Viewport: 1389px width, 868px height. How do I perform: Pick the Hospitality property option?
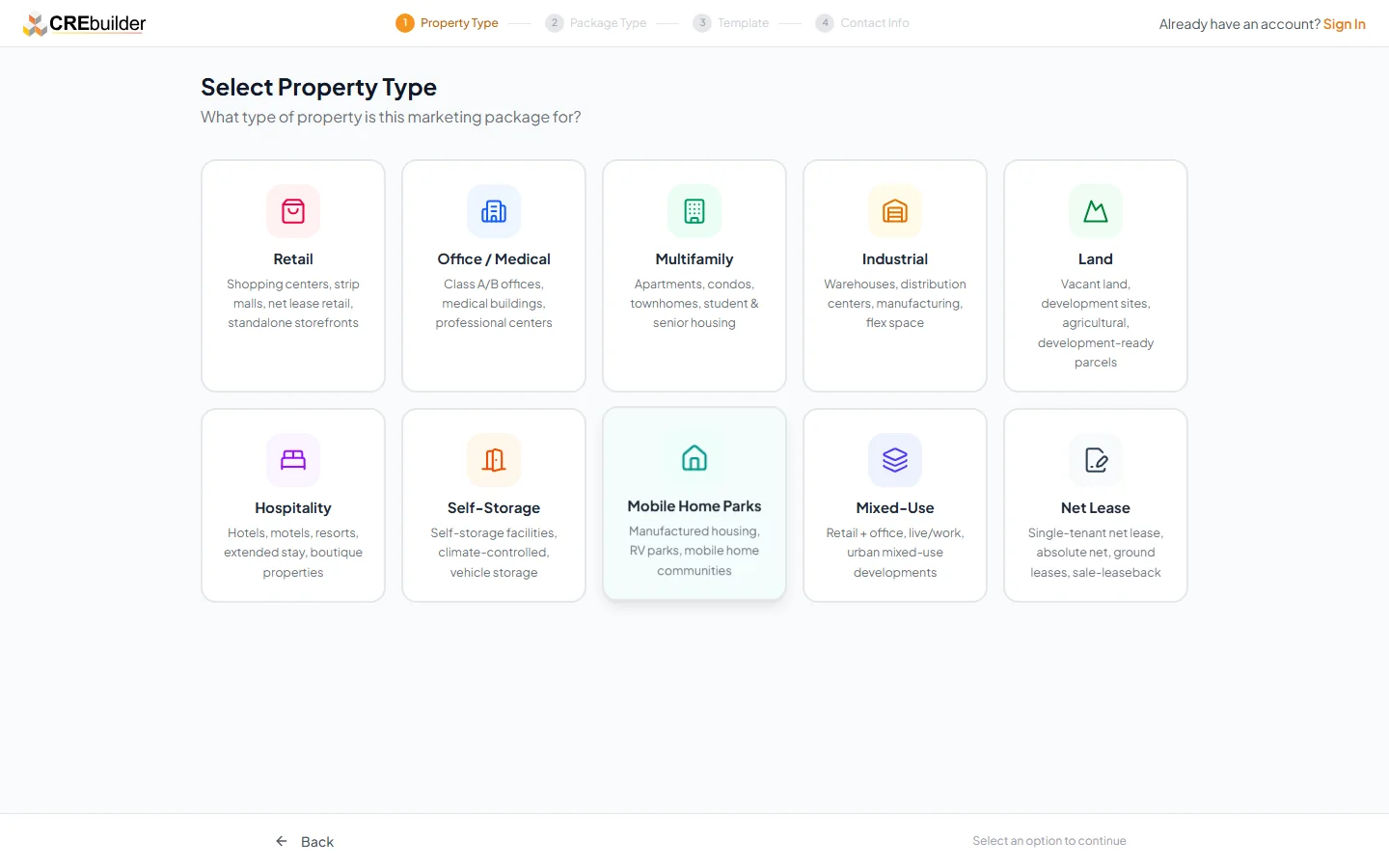pos(293,503)
